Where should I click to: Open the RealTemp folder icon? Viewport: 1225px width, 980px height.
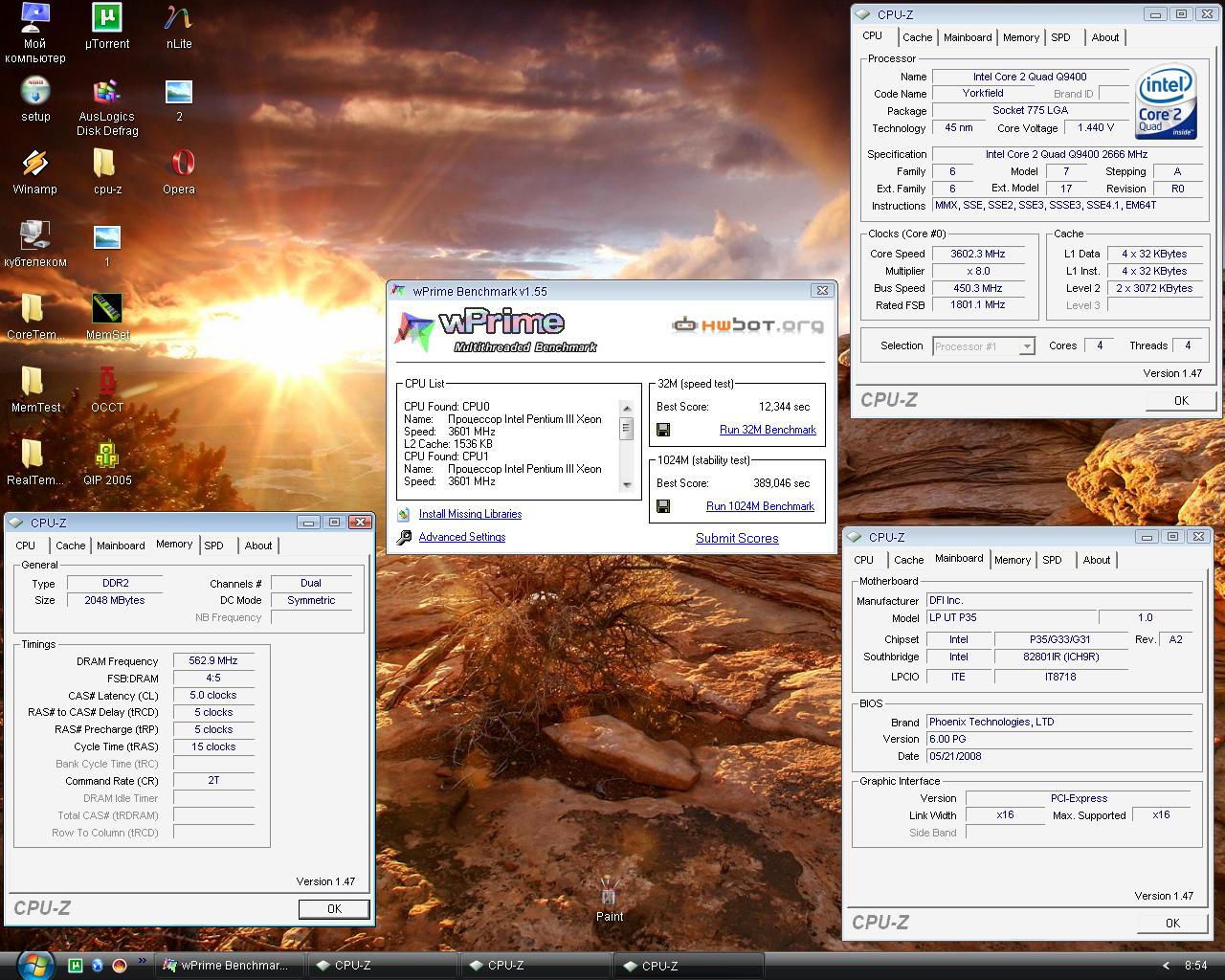click(35, 463)
